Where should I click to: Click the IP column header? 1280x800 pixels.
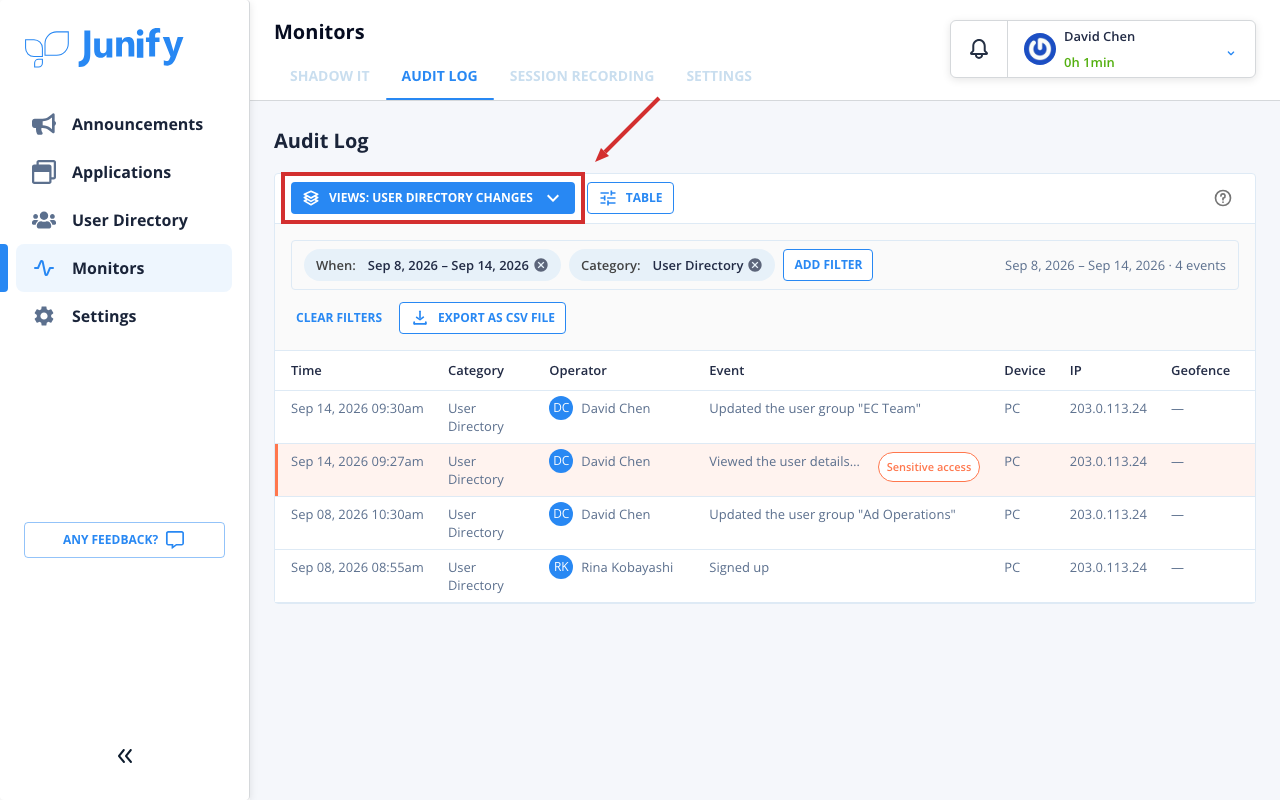1076,370
